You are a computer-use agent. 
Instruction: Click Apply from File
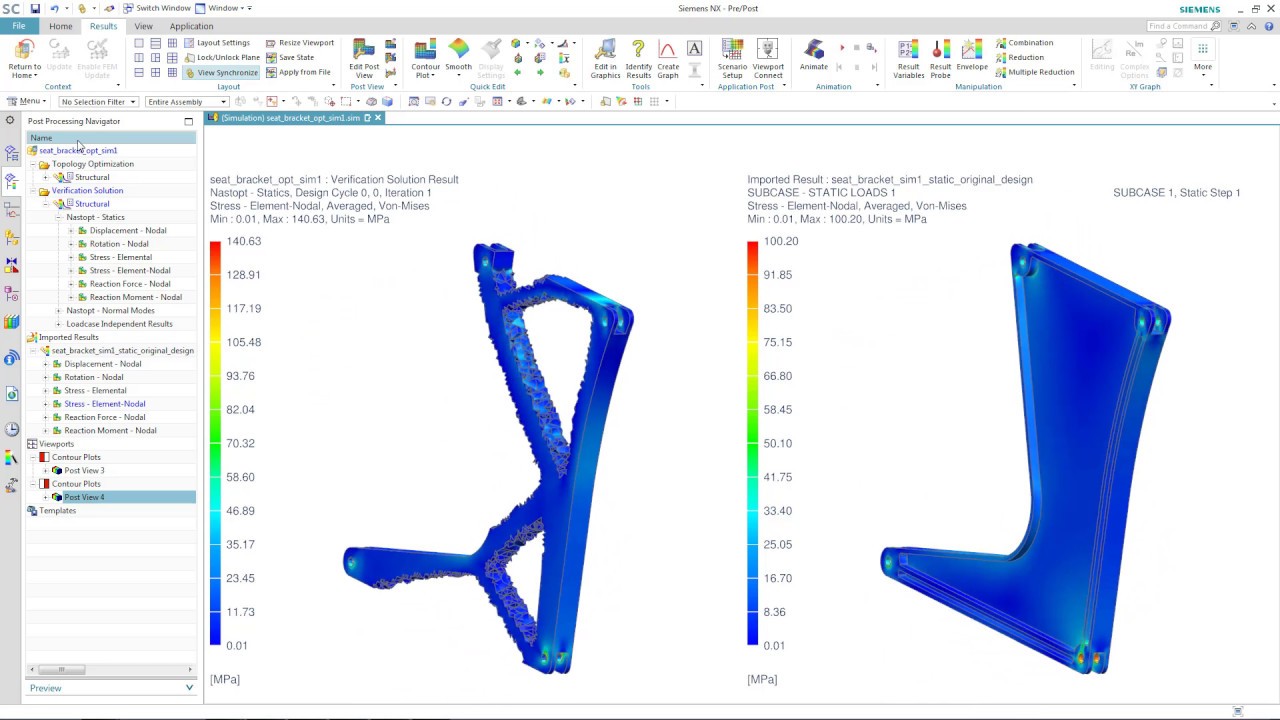(298, 72)
